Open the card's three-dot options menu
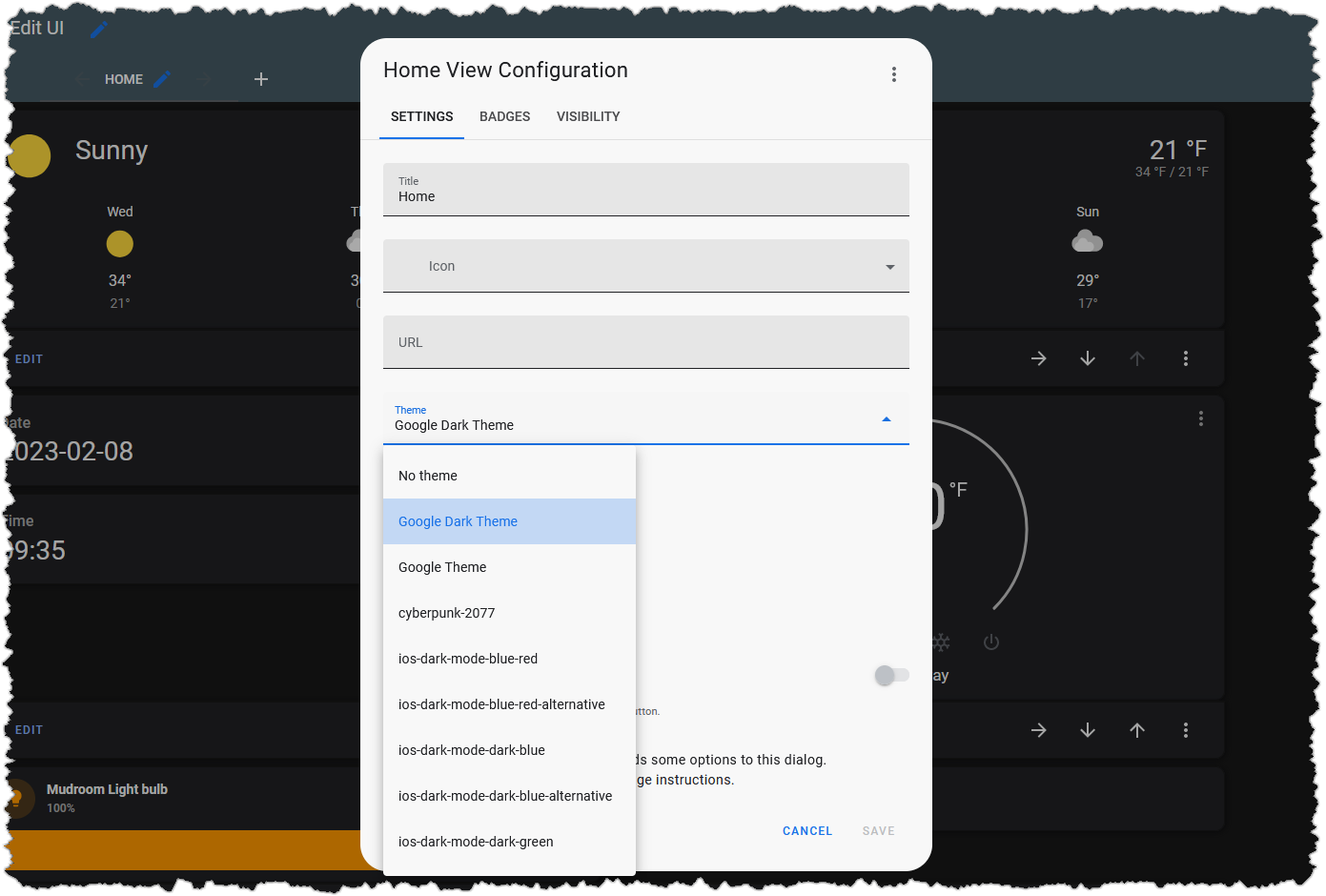Image resolution: width=1326 pixels, height=896 pixels. pos(1186,358)
